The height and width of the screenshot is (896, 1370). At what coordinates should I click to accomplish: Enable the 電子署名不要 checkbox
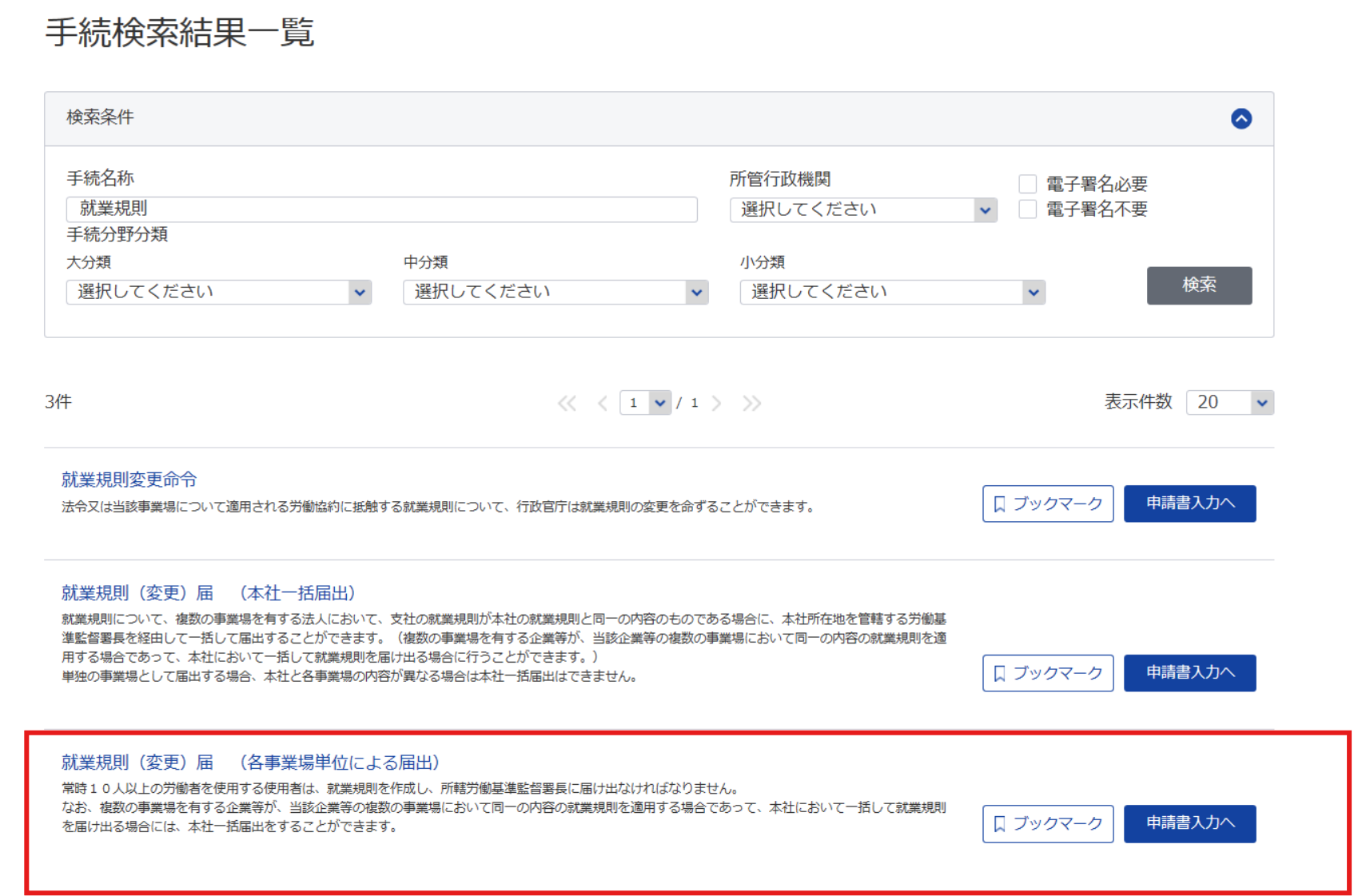(1028, 209)
